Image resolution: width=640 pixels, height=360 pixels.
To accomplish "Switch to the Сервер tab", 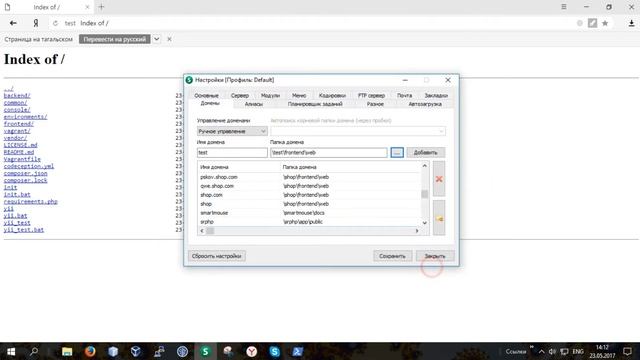I will [x=240, y=96].
